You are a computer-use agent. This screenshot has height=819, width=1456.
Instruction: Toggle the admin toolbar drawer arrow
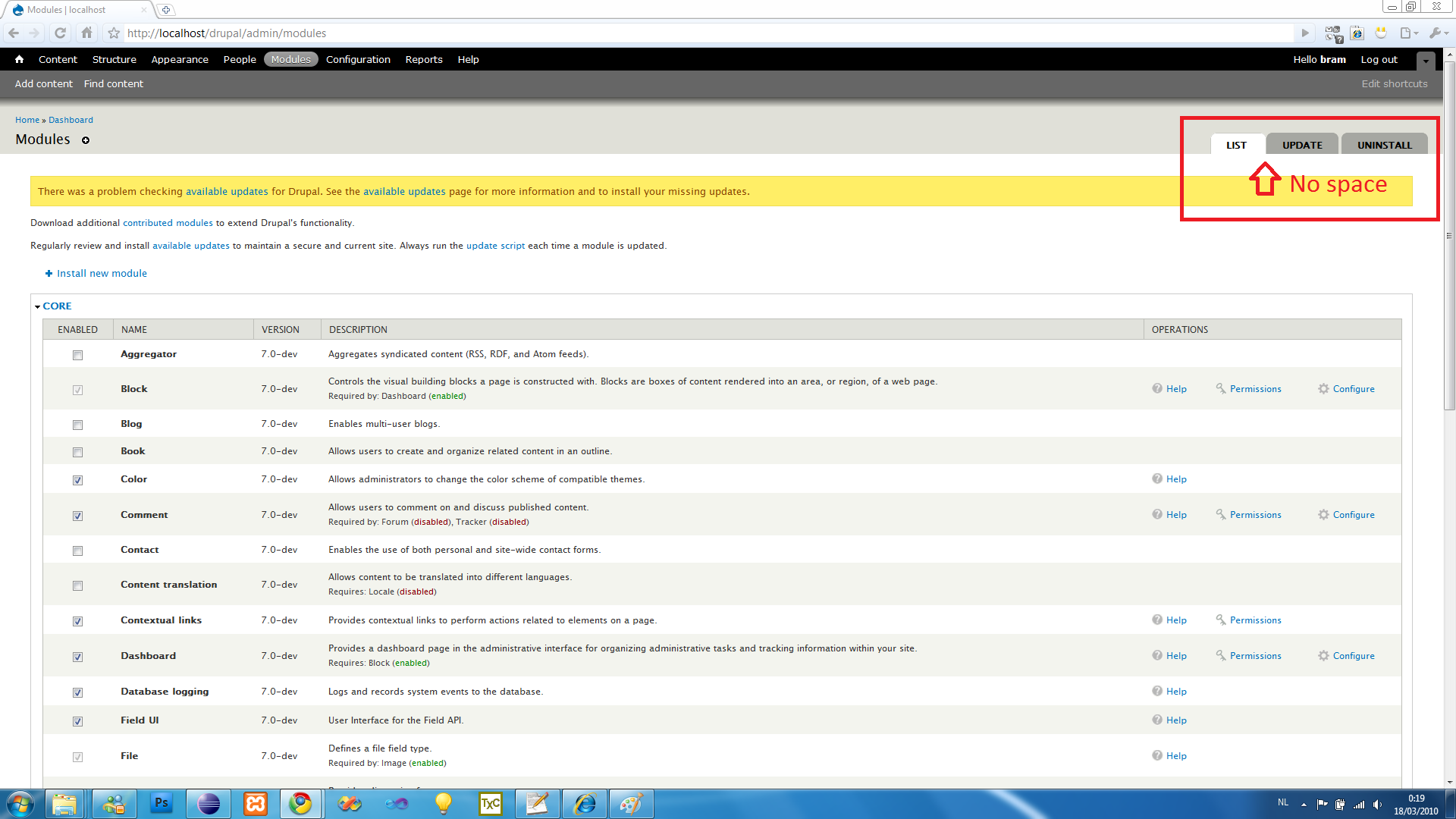(1426, 60)
